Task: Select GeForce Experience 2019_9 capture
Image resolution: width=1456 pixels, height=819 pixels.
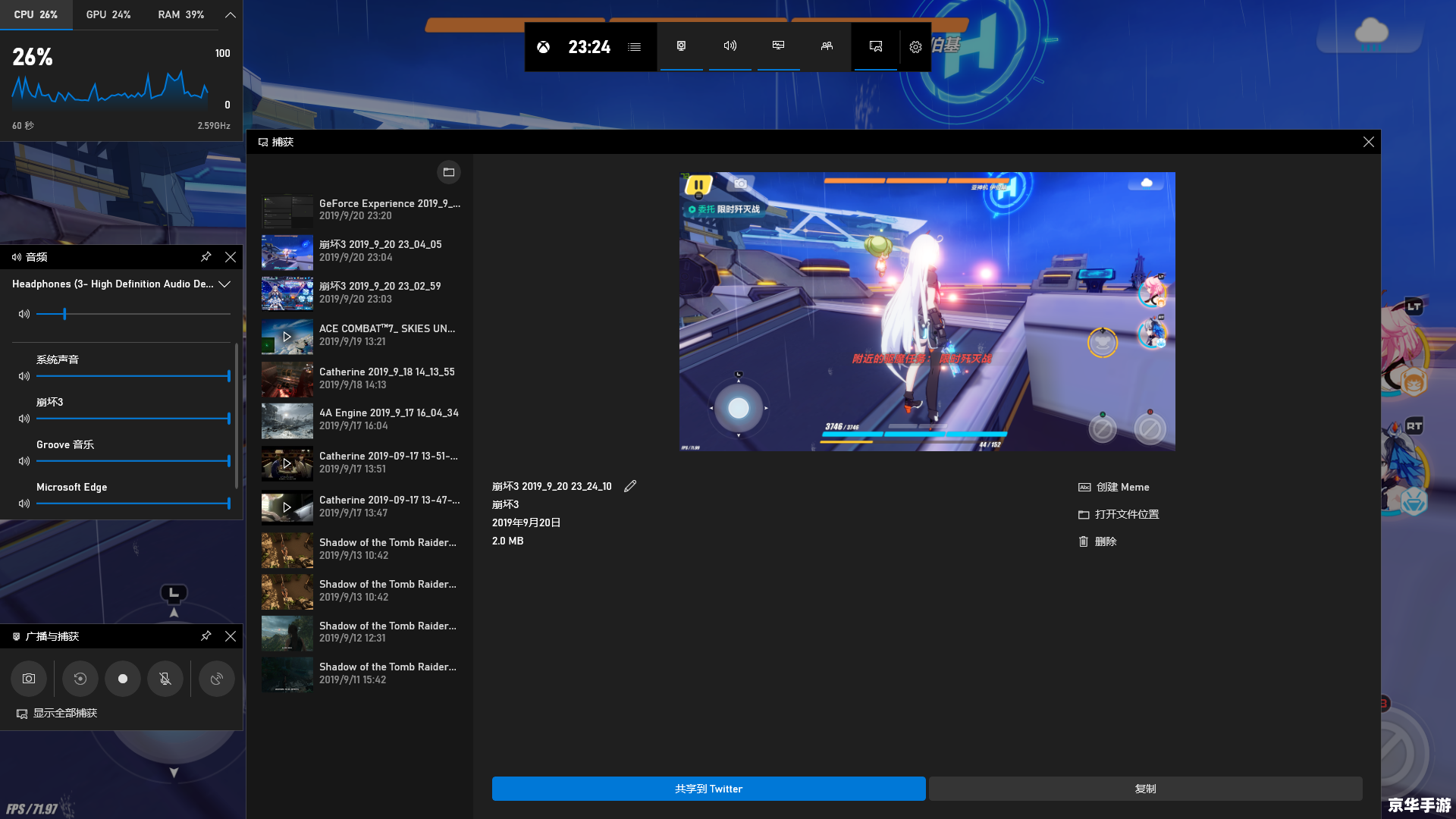Action: pos(362,210)
